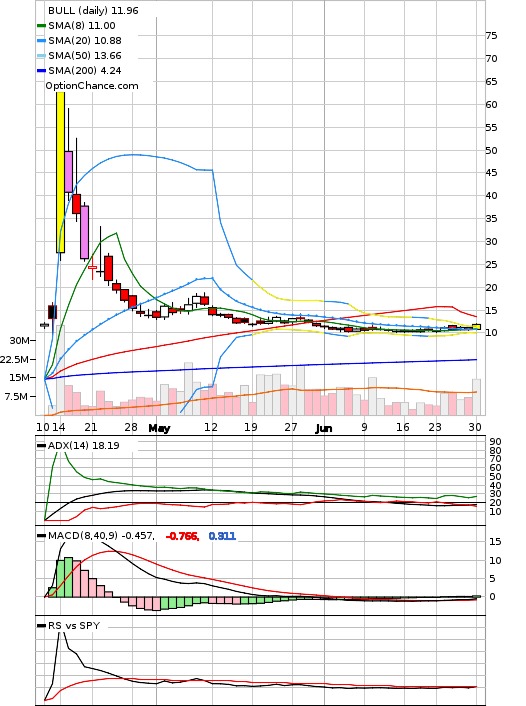Click the Jun label on date axis
The height and width of the screenshot is (706, 526).
[x=324, y=428]
